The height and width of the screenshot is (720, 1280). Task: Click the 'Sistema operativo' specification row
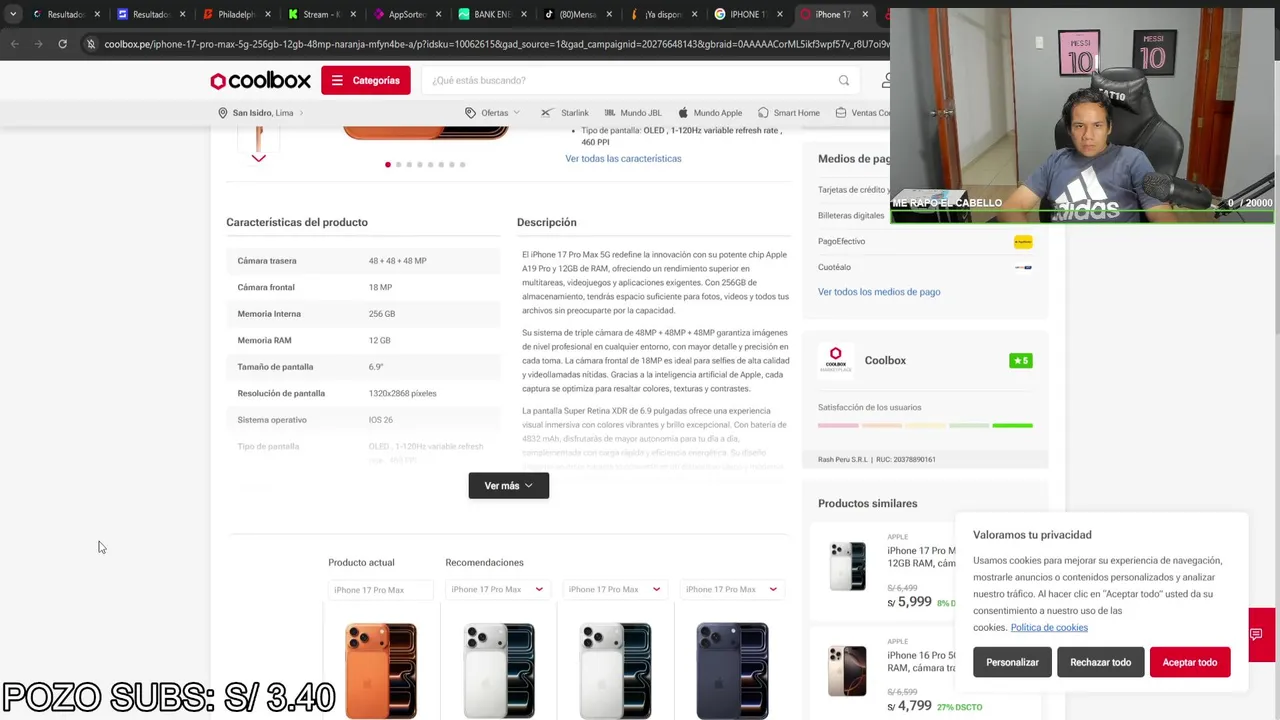[363, 420]
